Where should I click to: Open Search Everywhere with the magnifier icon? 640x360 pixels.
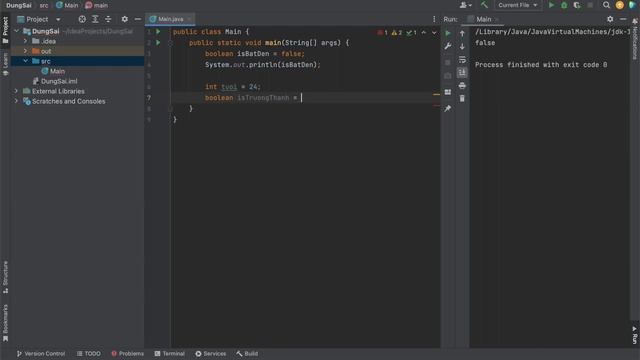point(607,5)
